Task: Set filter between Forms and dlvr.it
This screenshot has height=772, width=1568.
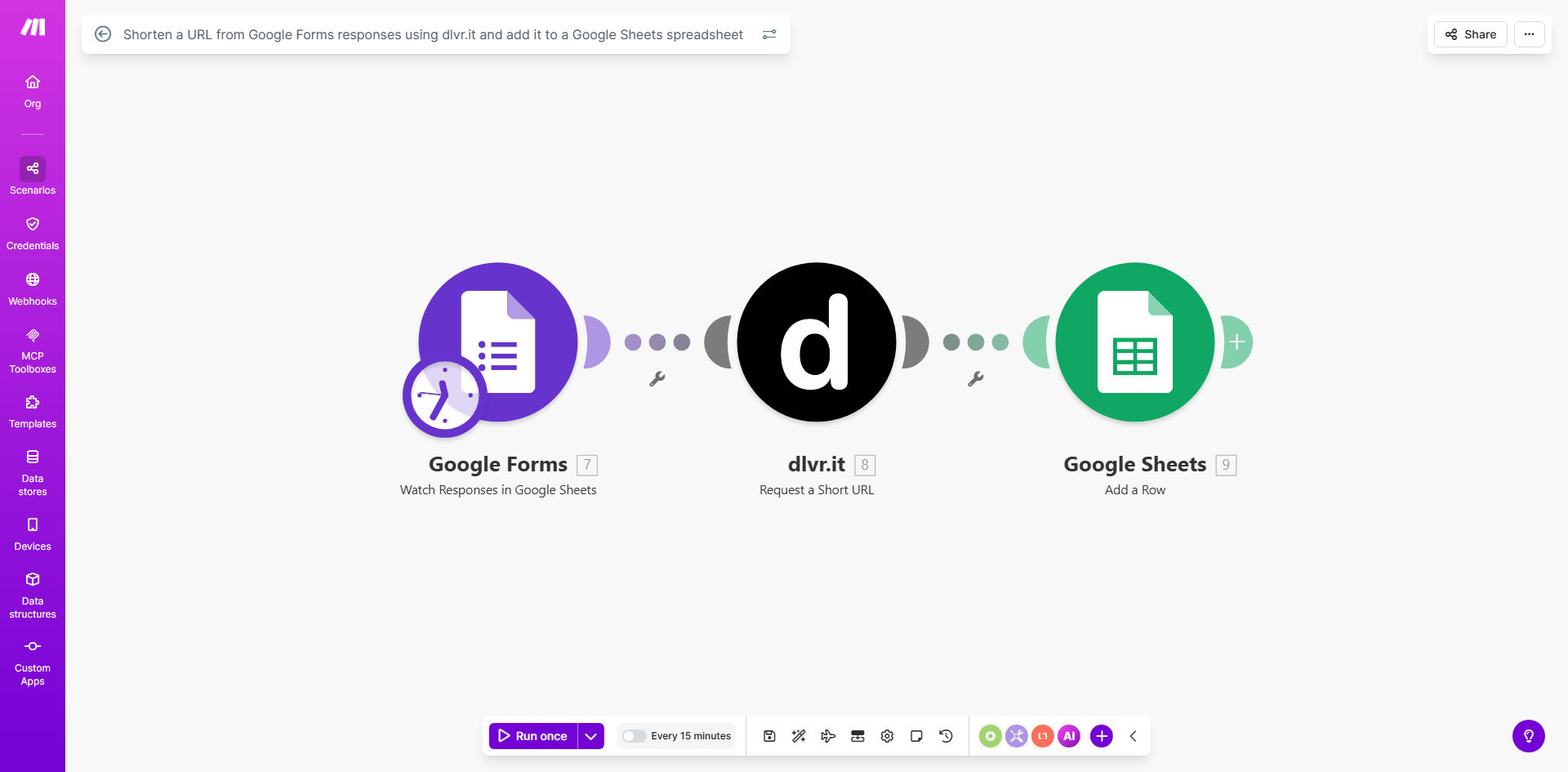Action: tap(657, 379)
